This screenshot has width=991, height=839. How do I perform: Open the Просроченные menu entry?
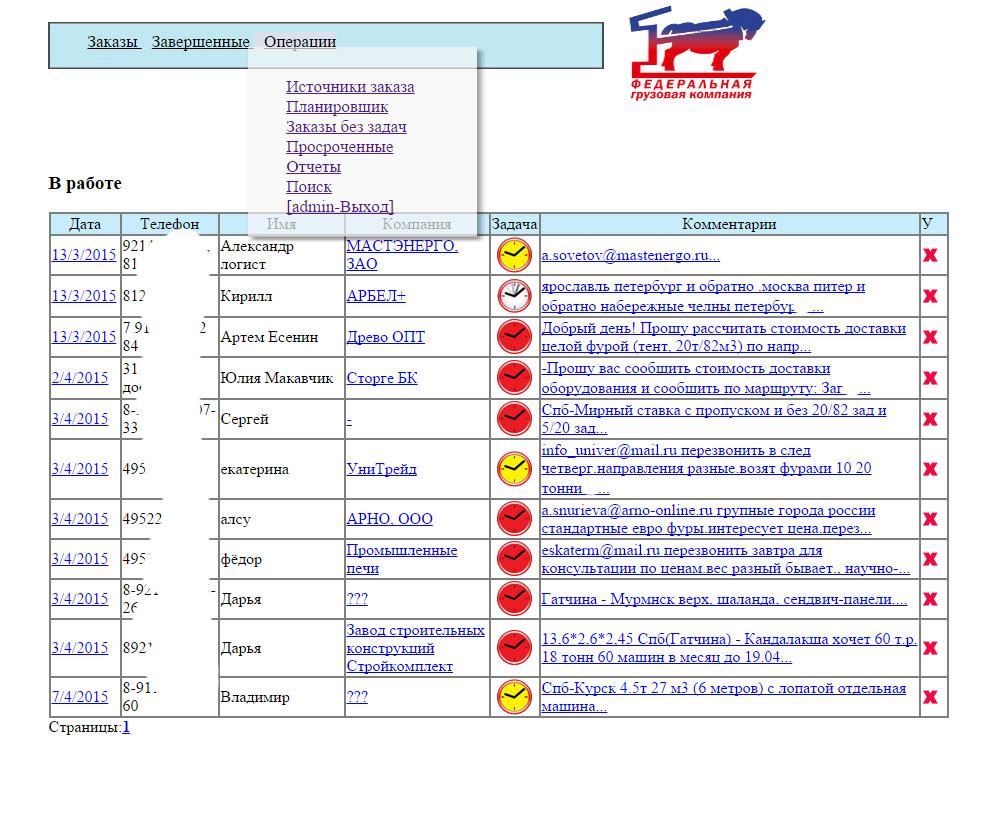pyautogui.click(x=339, y=147)
